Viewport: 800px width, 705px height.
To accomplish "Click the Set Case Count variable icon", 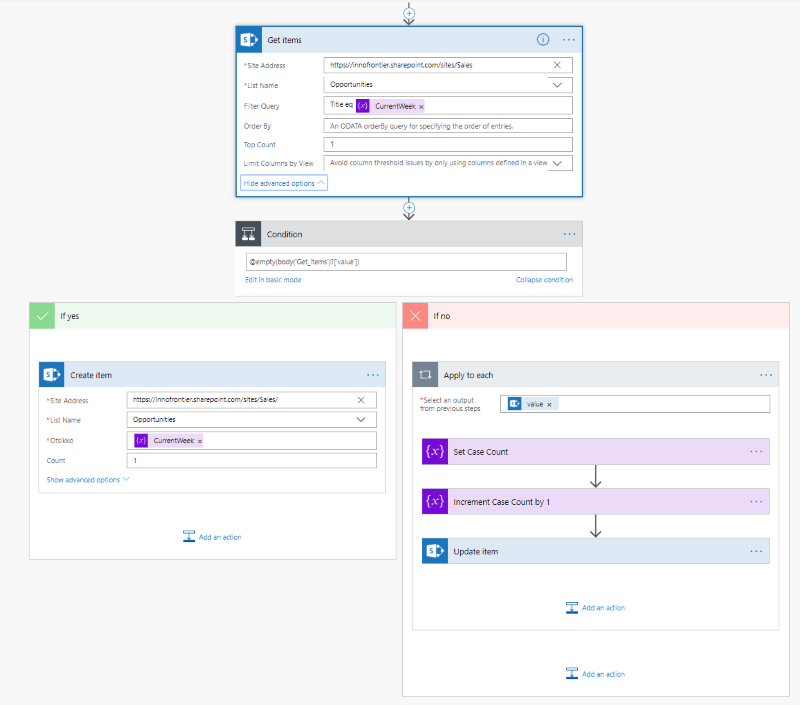I will tap(434, 452).
